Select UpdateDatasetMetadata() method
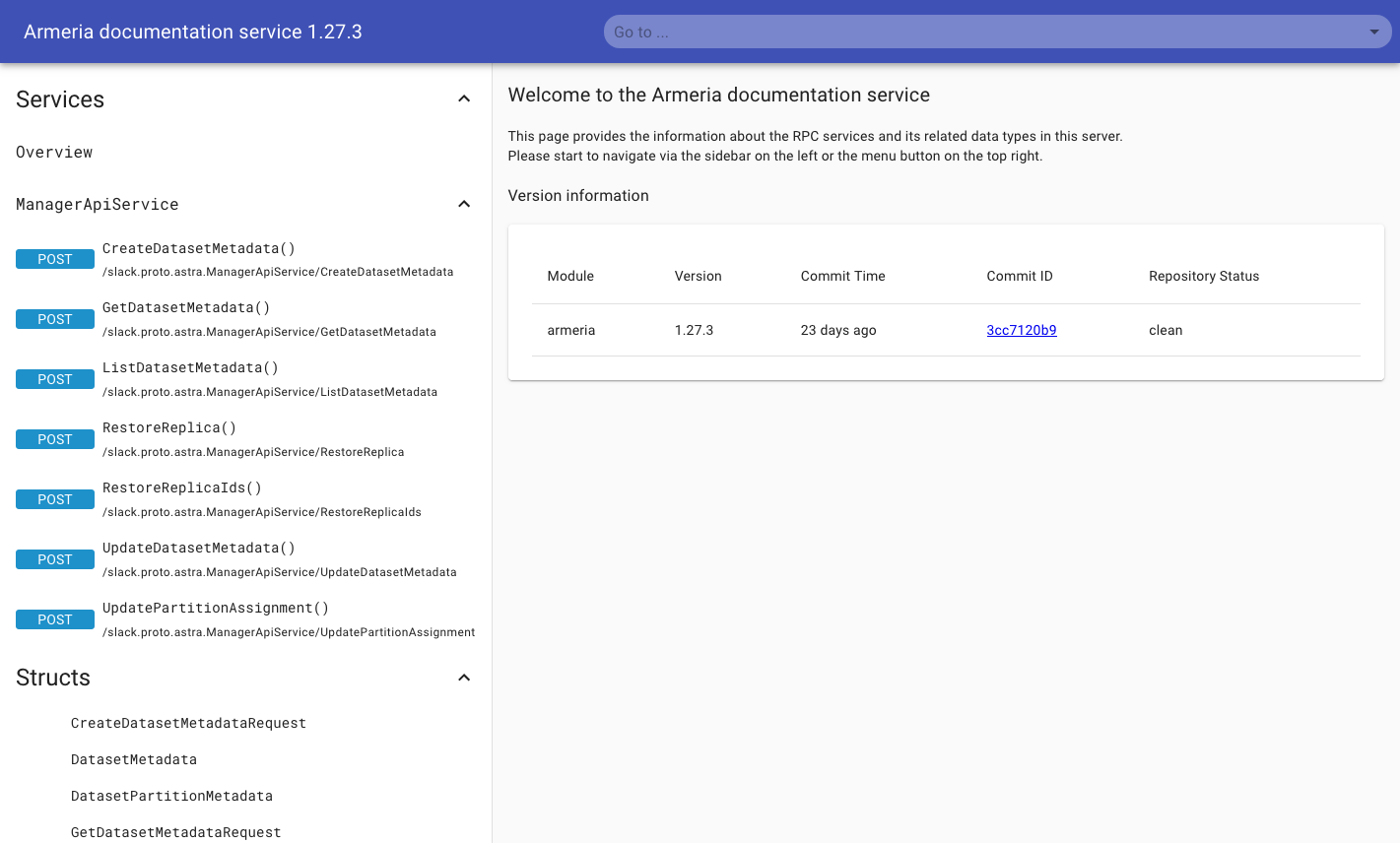Image resolution: width=1400 pixels, height=843 pixels. click(199, 548)
